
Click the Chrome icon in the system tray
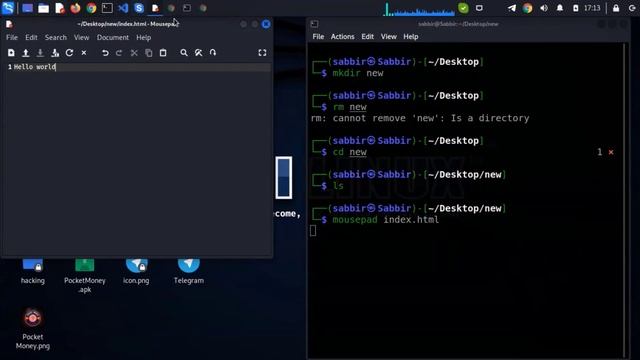[x=527, y=8]
